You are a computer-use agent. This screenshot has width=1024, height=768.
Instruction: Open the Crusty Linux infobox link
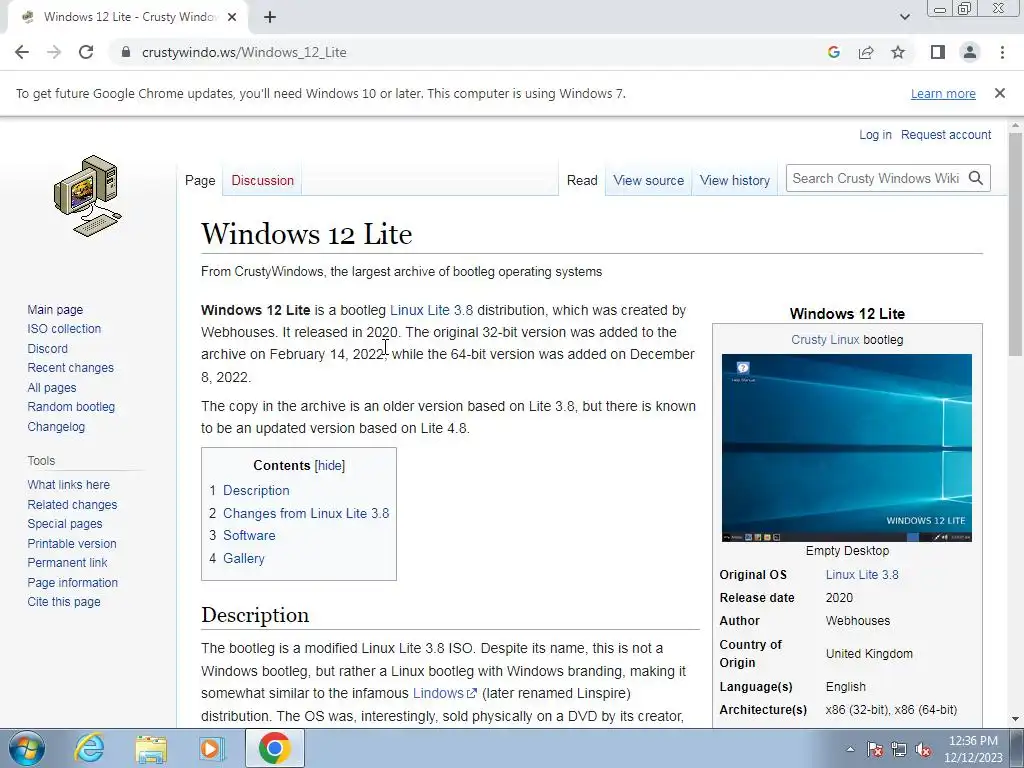[x=825, y=340]
